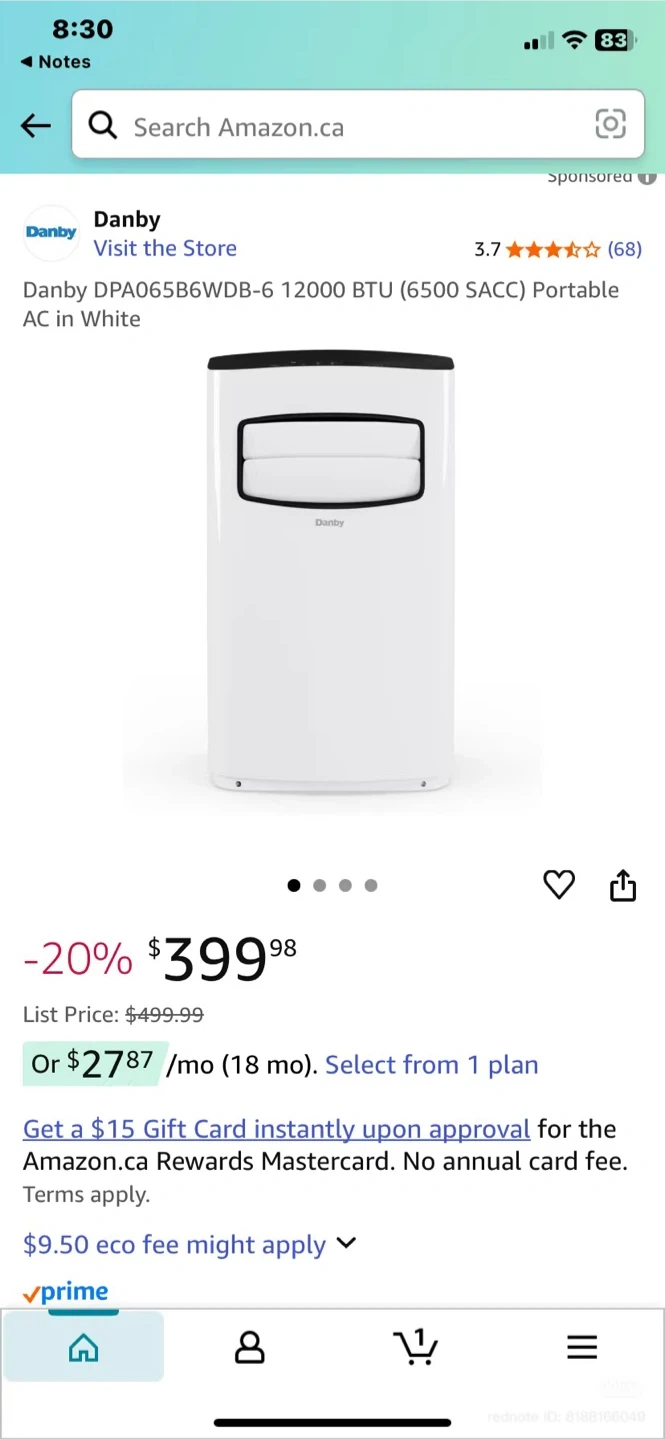Return to Notes app from status bar

click(55, 62)
